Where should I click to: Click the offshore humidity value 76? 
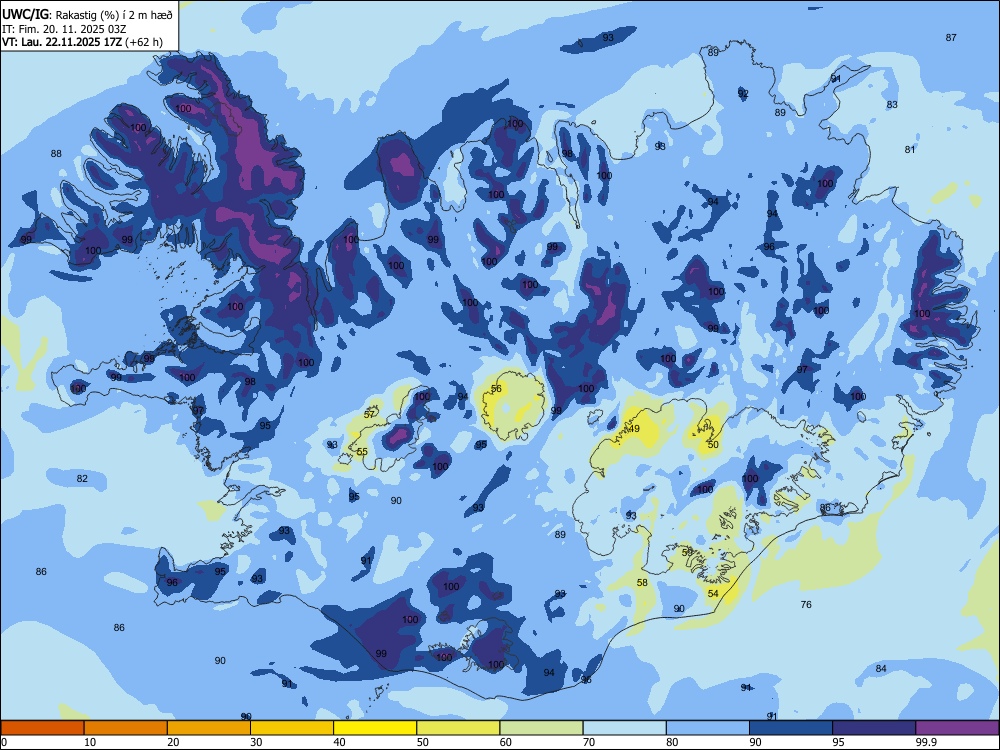pos(806,605)
